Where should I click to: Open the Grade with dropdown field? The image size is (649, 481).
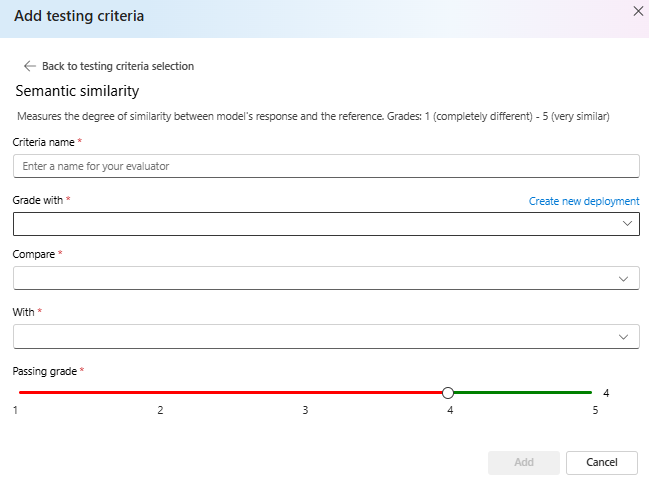click(x=310, y=224)
